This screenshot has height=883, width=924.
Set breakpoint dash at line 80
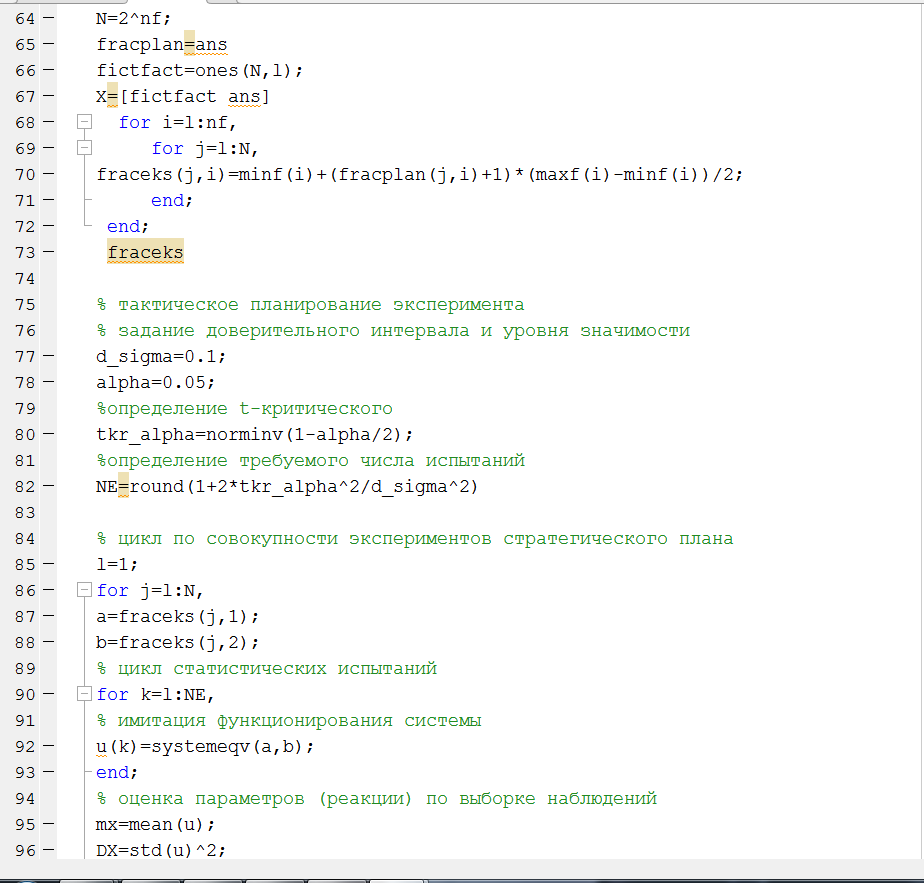pyautogui.click(x=48, y=434)
